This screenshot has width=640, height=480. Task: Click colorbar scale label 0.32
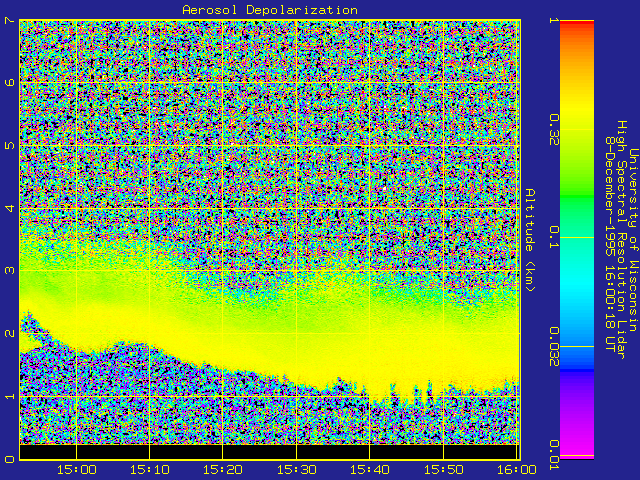554,130
